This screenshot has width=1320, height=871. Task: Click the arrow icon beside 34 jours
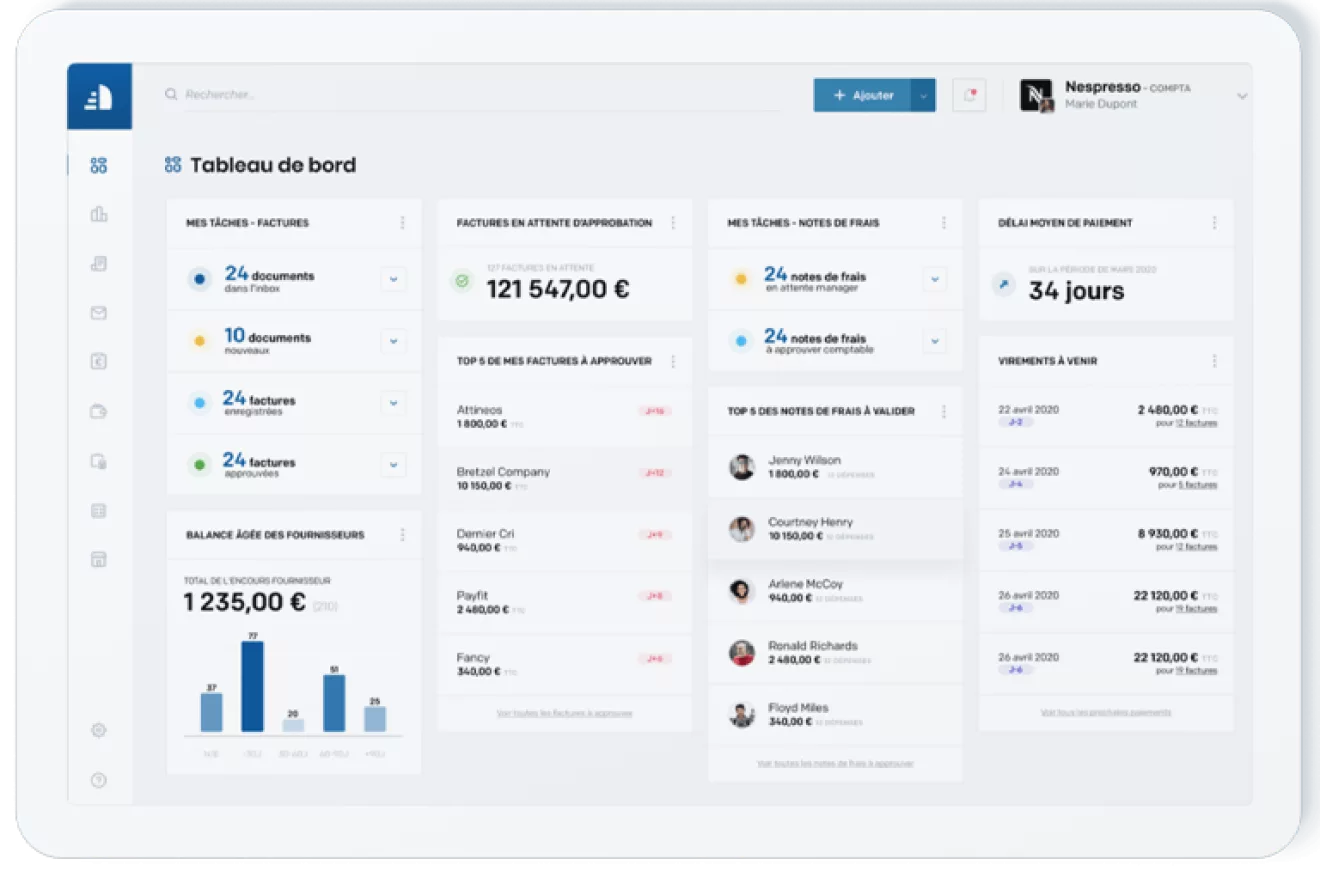point(1003,284)
